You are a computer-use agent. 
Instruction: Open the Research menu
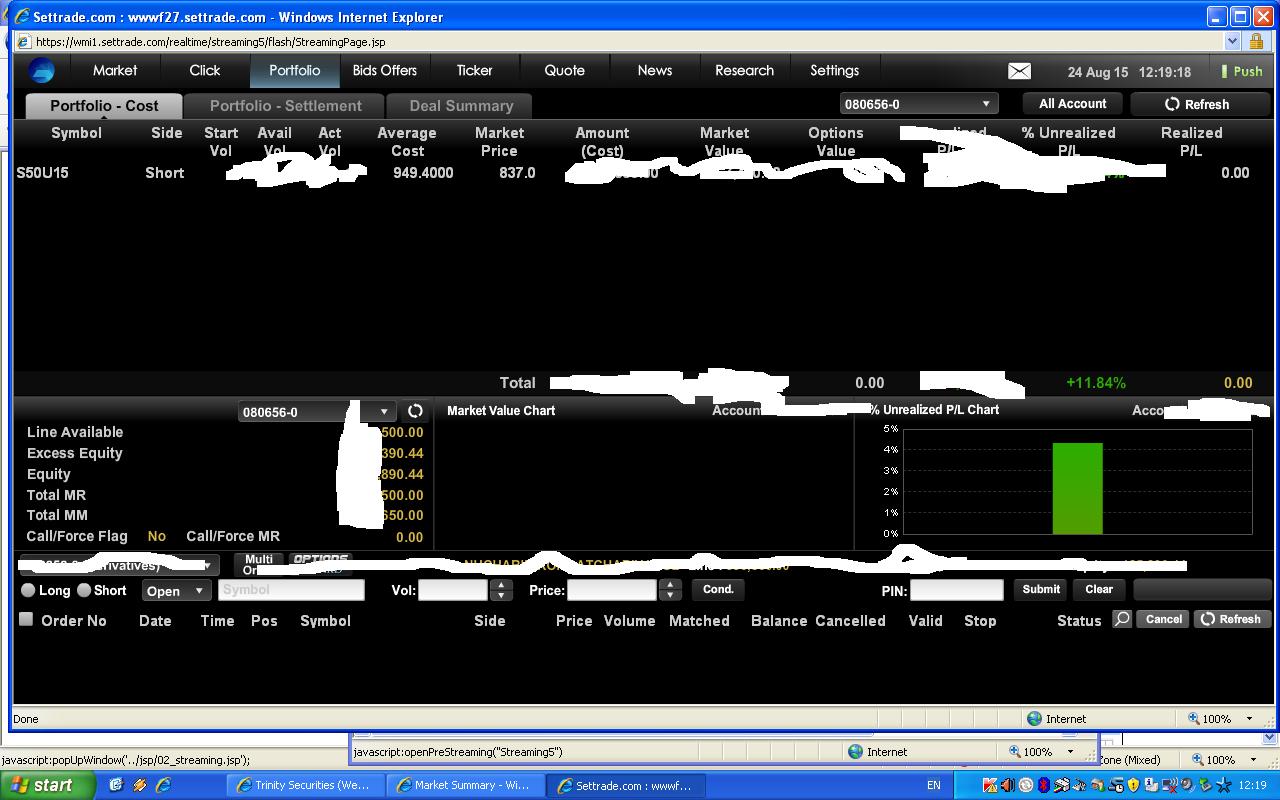coord(745,70)
